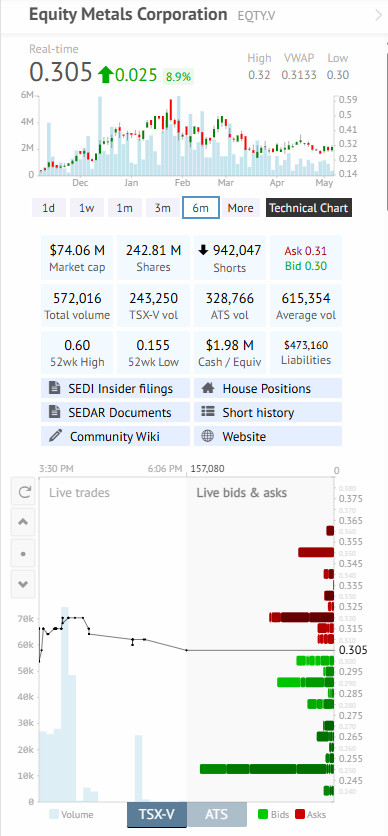Click the green Bids legend swatch
This screenshot has height=836, width=388.
[262, 815]
